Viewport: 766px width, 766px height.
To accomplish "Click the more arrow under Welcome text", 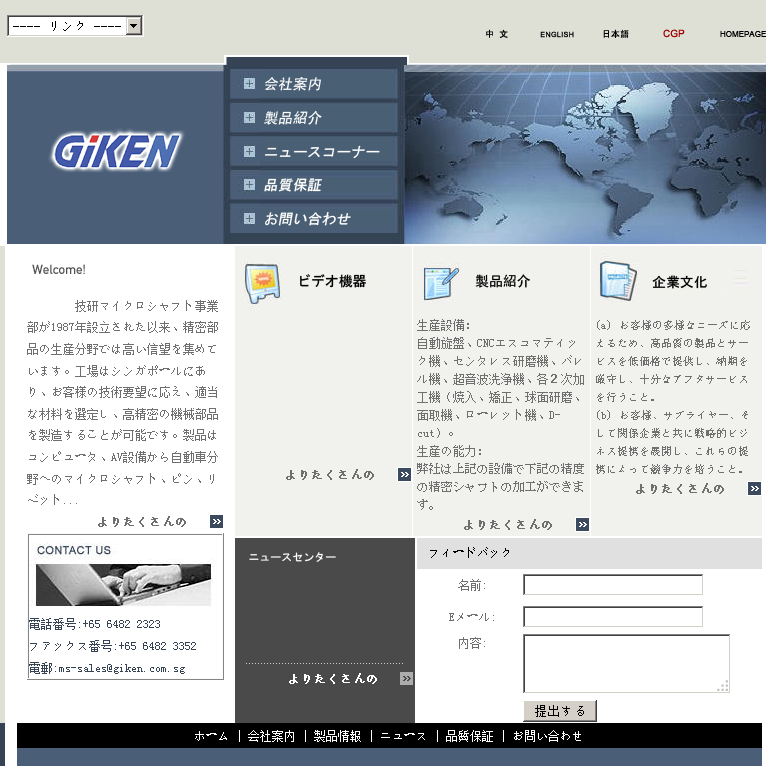I will pyautogui.click(x=216, y=521).
